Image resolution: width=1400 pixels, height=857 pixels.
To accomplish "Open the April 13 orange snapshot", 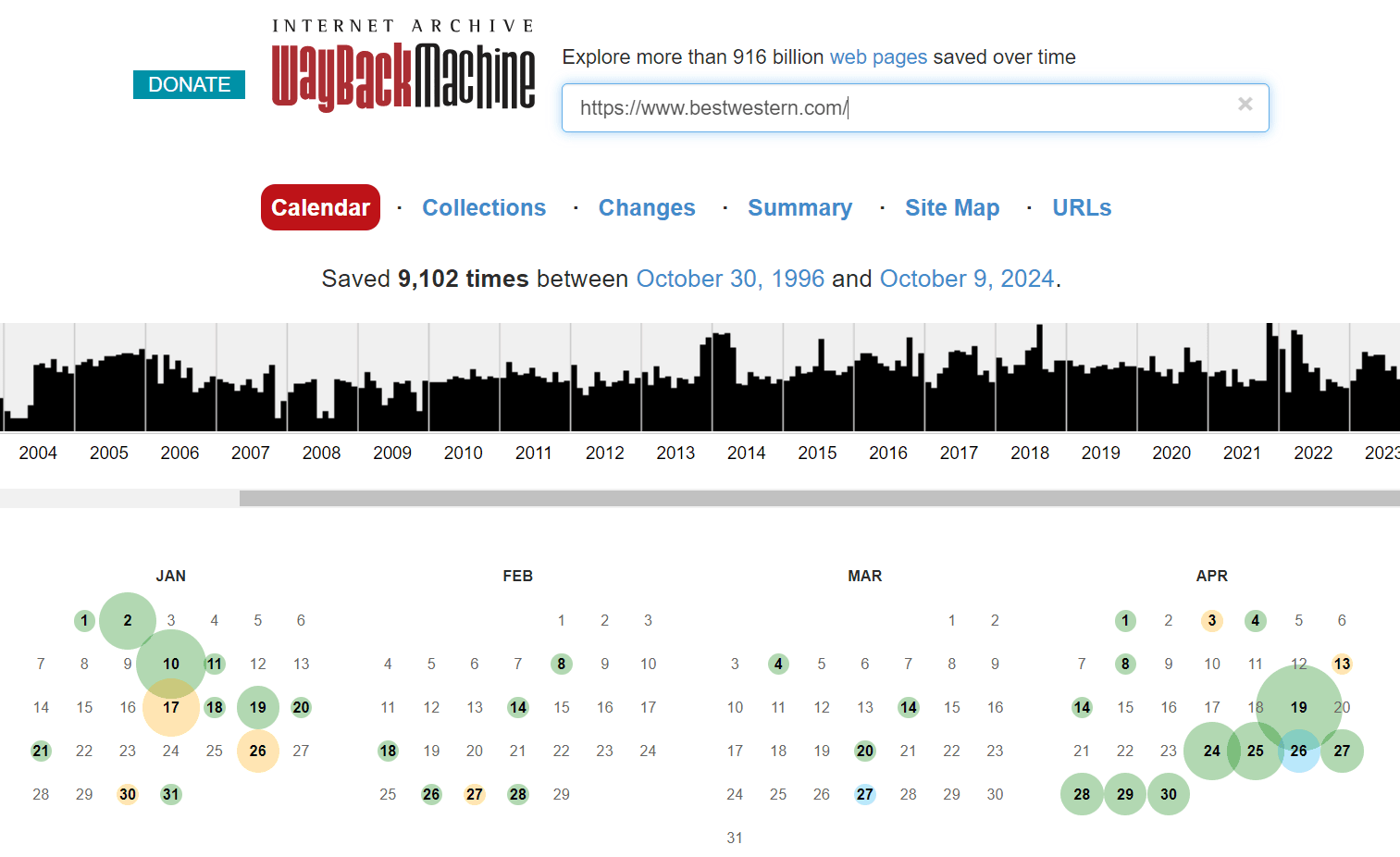I will pos(1342,664).
